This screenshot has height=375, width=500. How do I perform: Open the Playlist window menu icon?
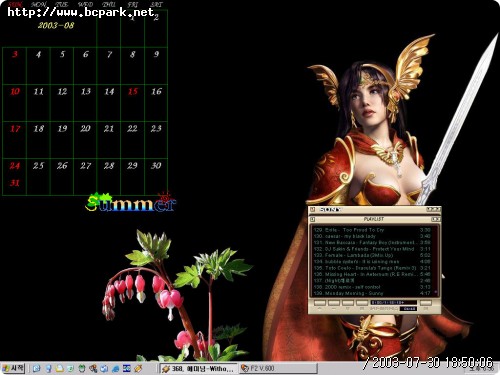[312, 219]
